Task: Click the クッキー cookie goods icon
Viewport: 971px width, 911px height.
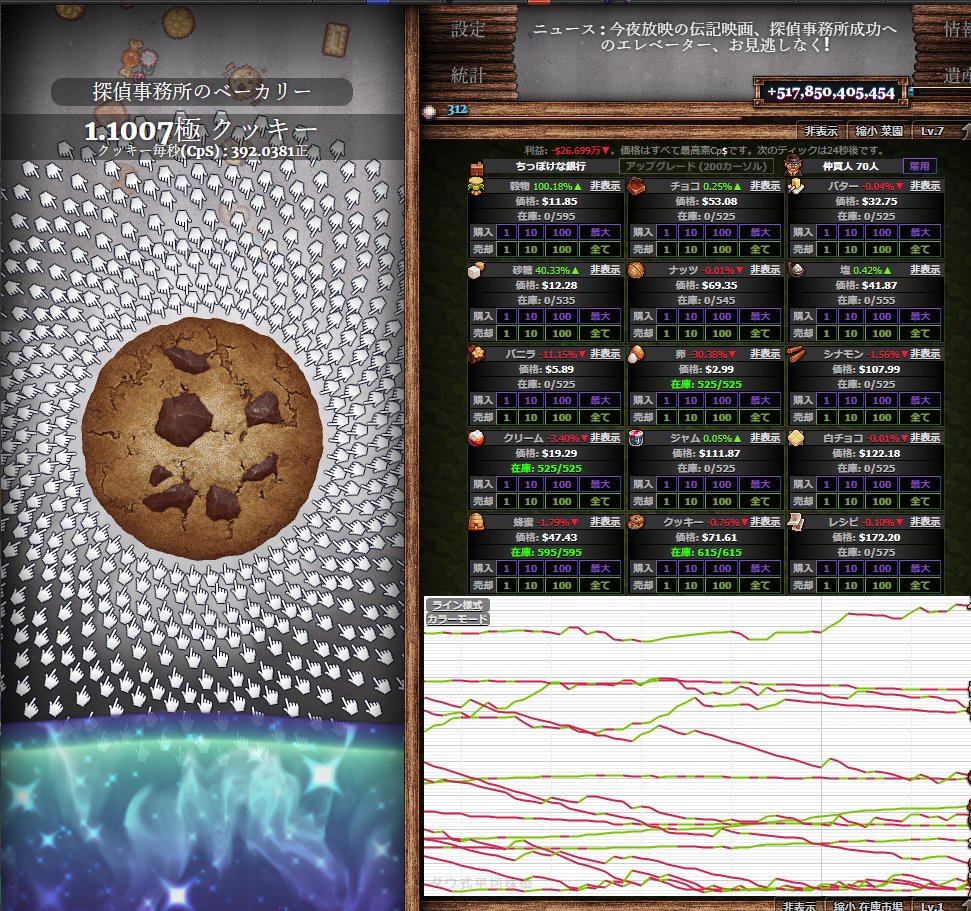Action: [636, 522]
